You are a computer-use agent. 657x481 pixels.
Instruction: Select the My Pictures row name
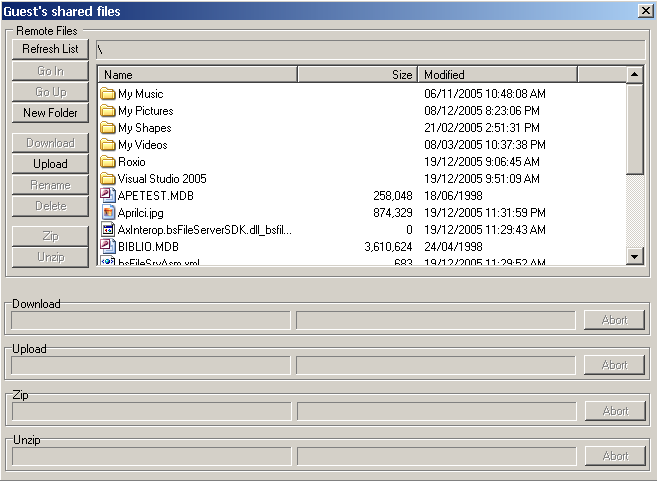[x=145, y=111]
